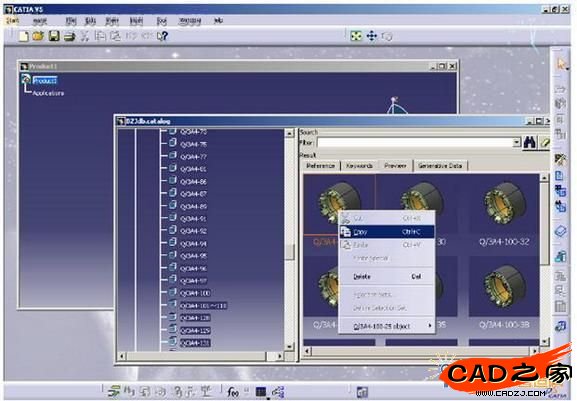Open the Help menu in menu bar
577x401 pixels.
pyautogui.click(x=218, y=21)
